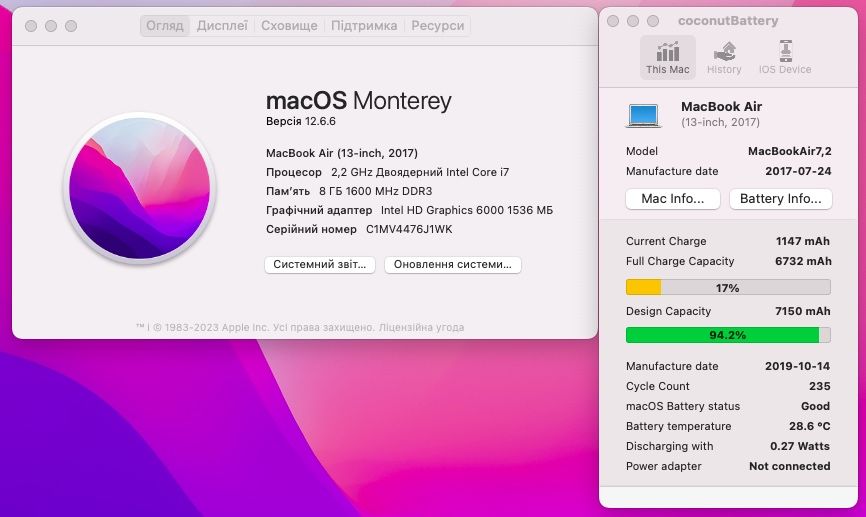Click the 0.27 Watts discharging value

[x=800, y=446]
